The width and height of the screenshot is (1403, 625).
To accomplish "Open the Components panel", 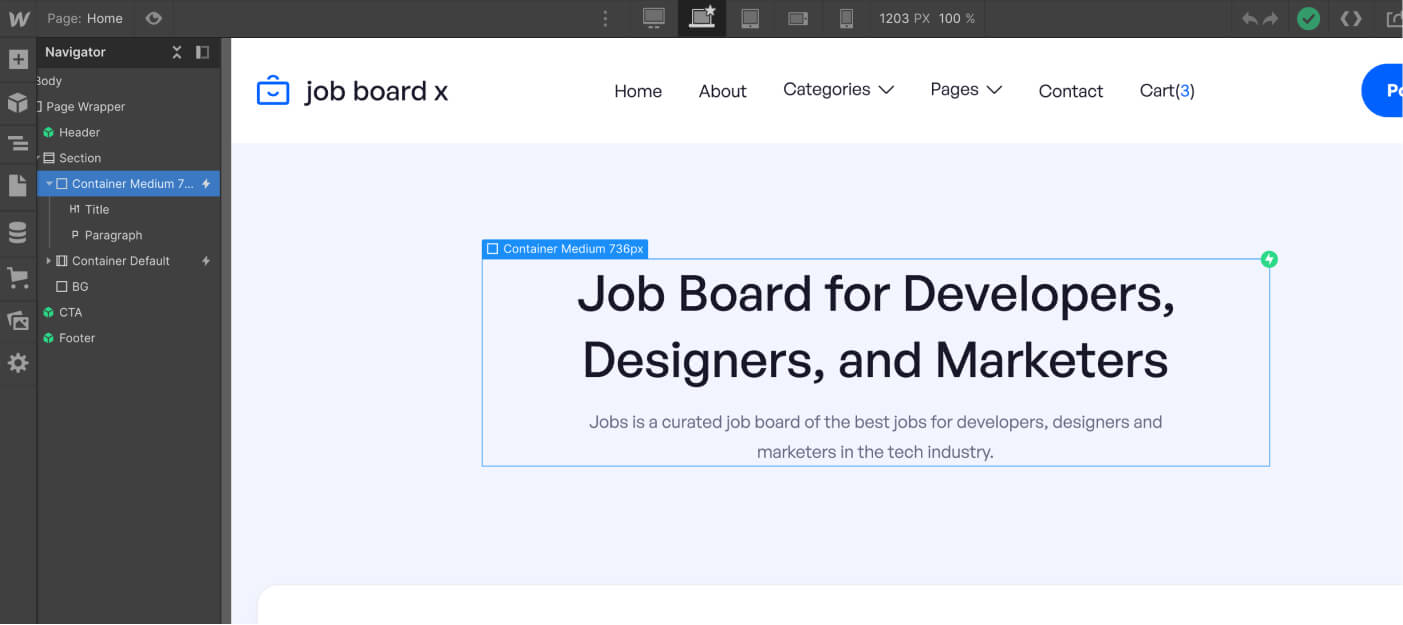I will (x=18, y=102).
